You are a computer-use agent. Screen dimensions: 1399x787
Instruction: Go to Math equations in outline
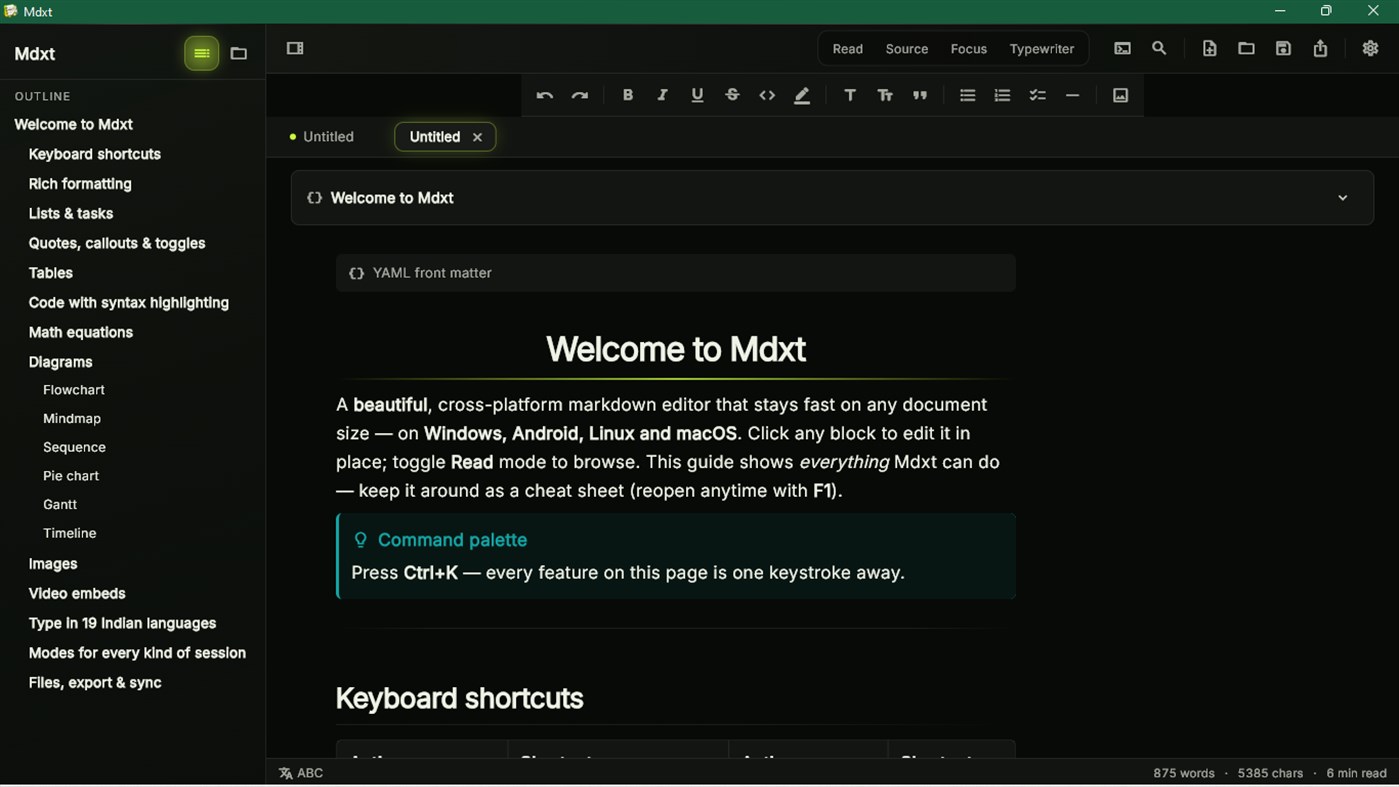(81, 333)
